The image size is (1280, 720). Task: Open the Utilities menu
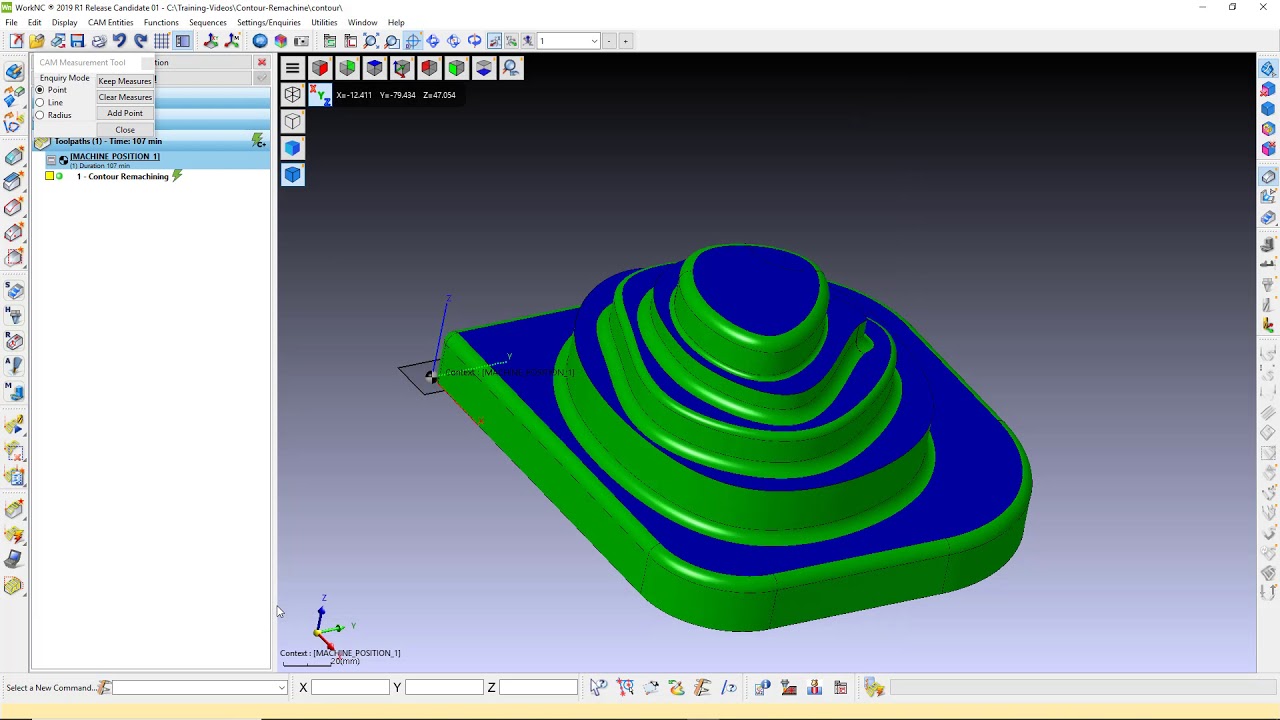[x=324, y=22]
